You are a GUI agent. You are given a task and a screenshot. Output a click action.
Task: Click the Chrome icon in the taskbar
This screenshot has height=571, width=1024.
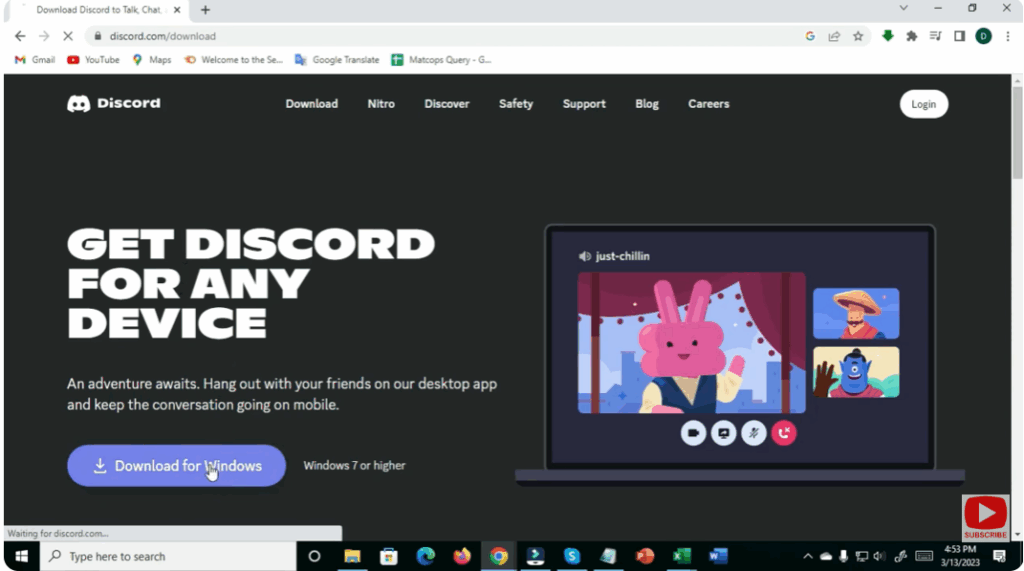coord(498,556)
